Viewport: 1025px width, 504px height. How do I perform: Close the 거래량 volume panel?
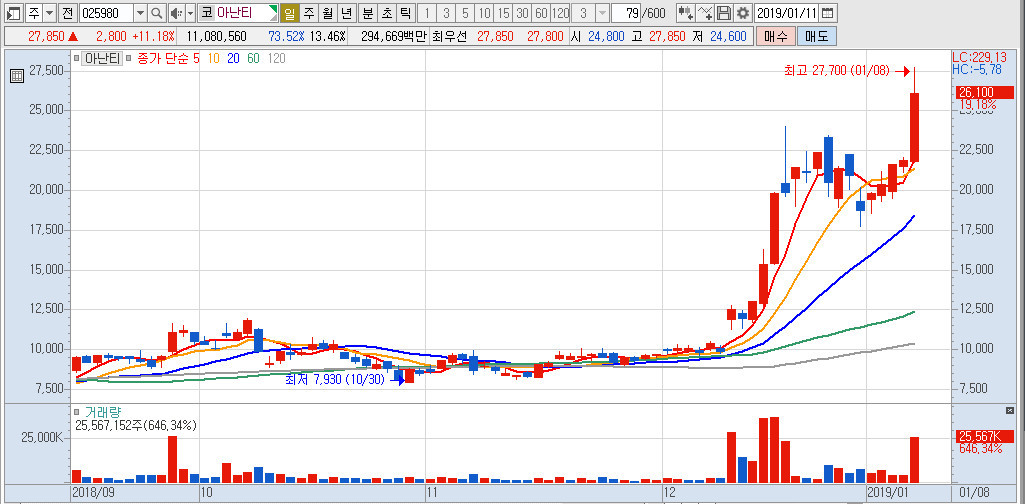[1009, 410]
